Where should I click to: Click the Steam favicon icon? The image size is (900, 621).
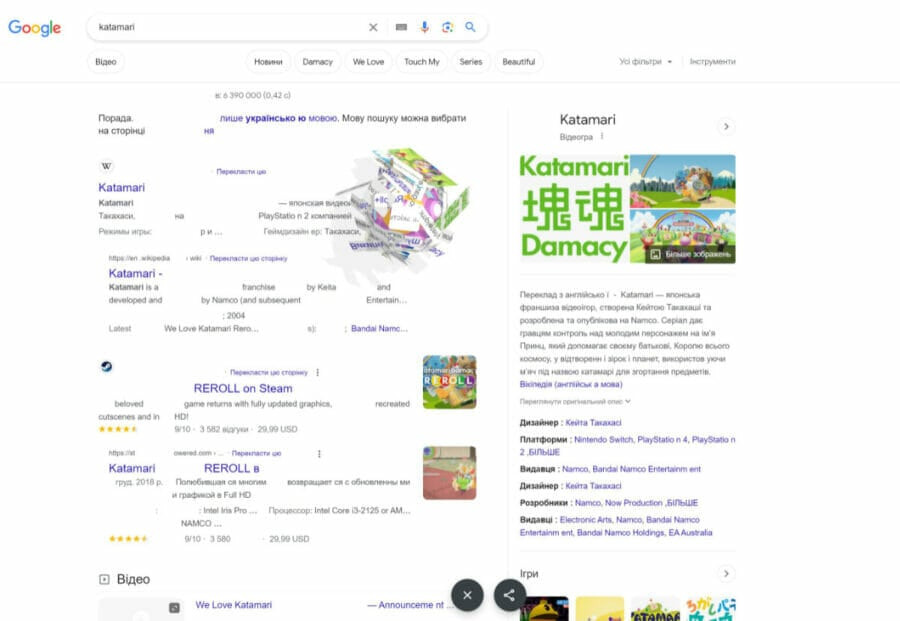click(x=106, y=366)
